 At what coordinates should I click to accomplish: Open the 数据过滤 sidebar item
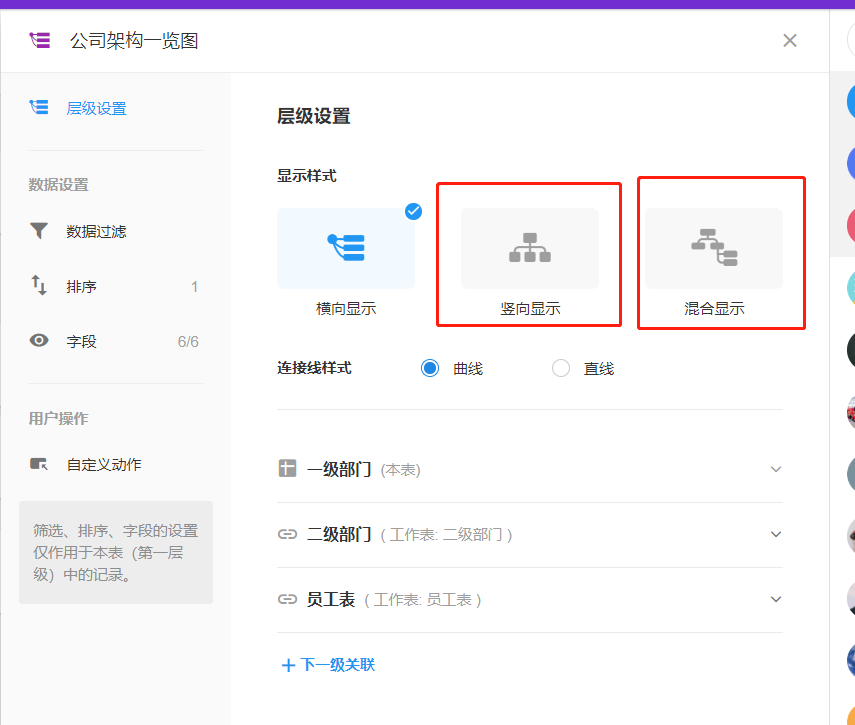click(96, 231)
